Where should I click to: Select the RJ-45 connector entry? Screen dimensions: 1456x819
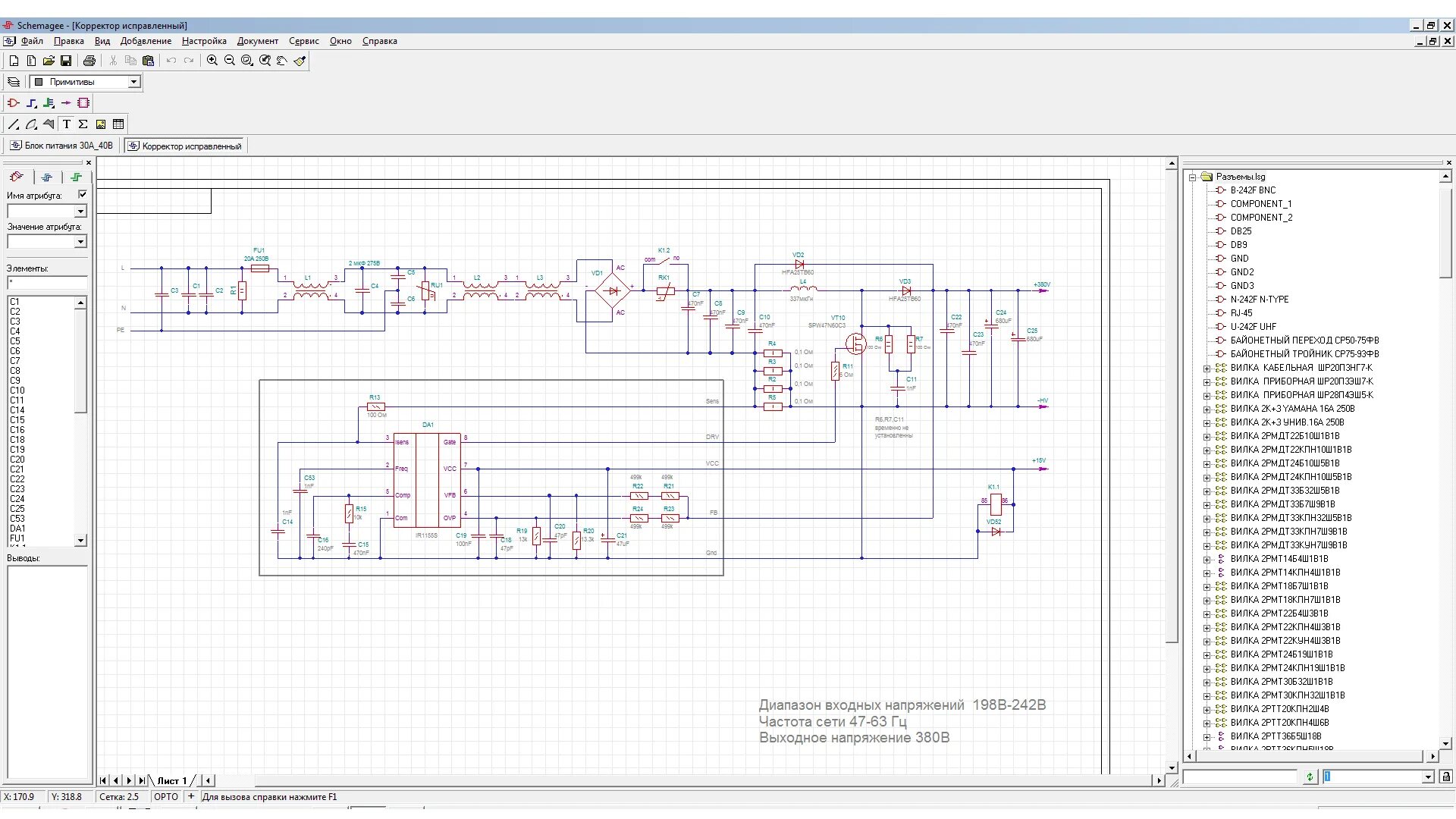(1241, 313)
